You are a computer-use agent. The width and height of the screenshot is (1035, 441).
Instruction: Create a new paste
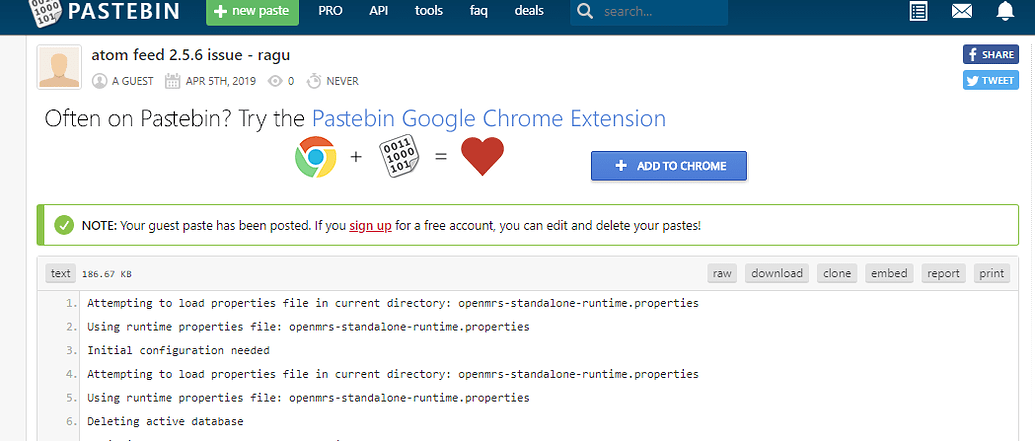pyautogui.click(x=252, y=11)
